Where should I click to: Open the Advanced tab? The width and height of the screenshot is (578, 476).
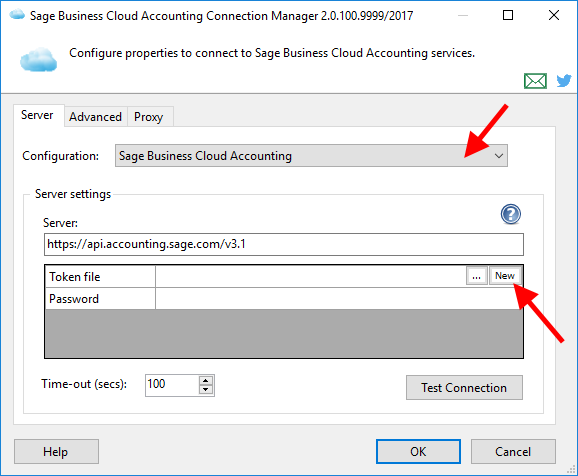tap(95, 117)
